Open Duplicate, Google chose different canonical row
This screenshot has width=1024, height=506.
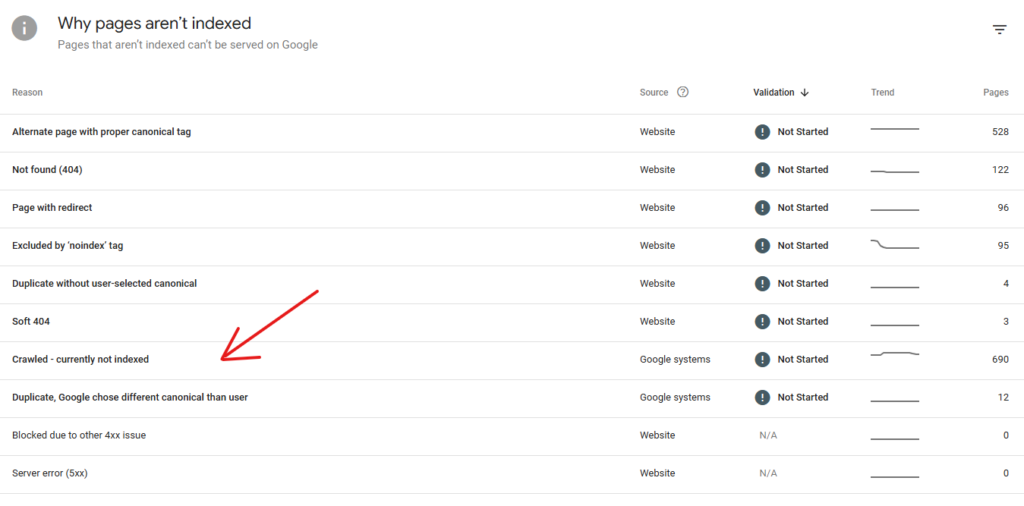pos(130,398)
